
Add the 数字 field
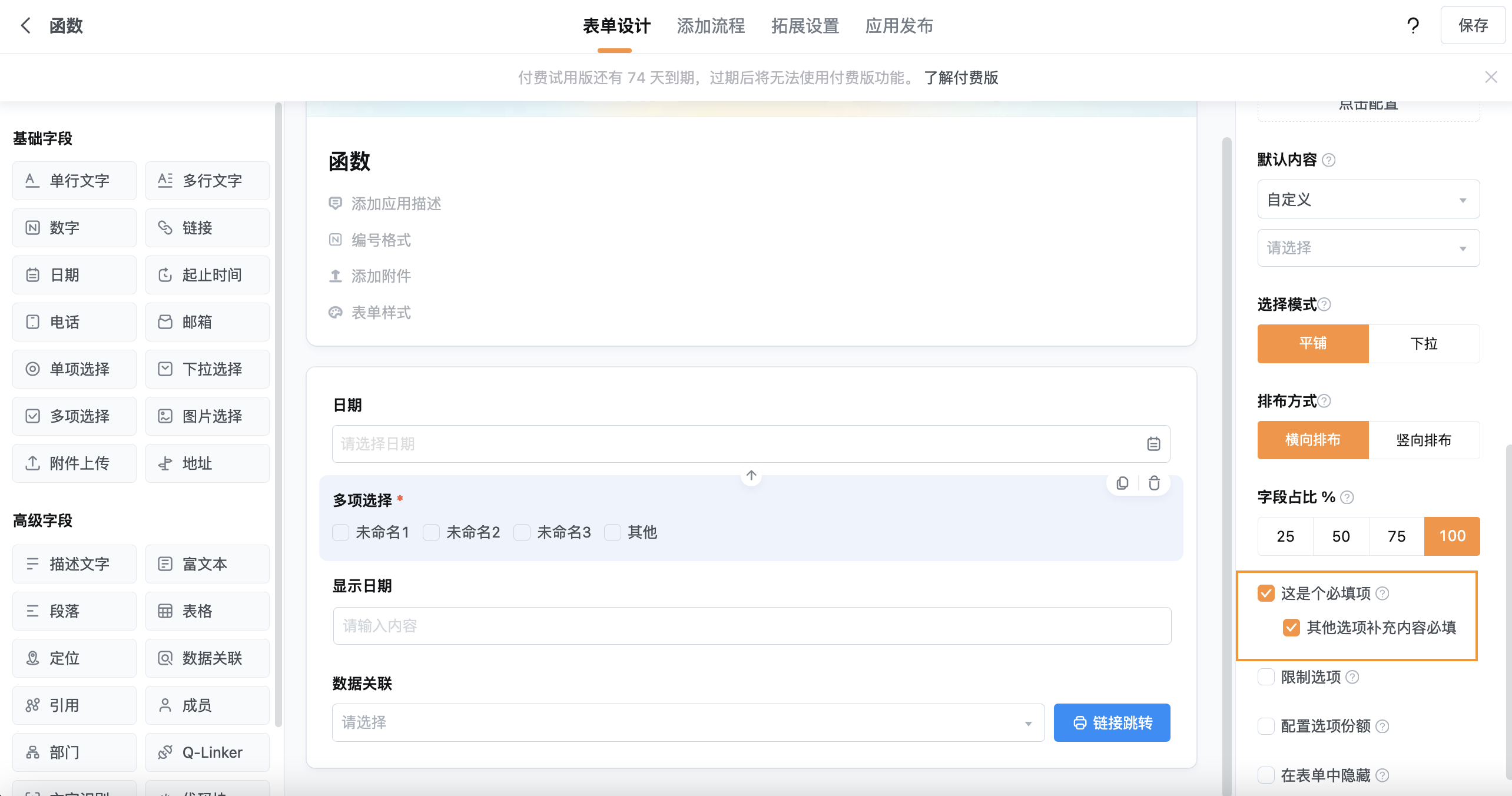74,227
